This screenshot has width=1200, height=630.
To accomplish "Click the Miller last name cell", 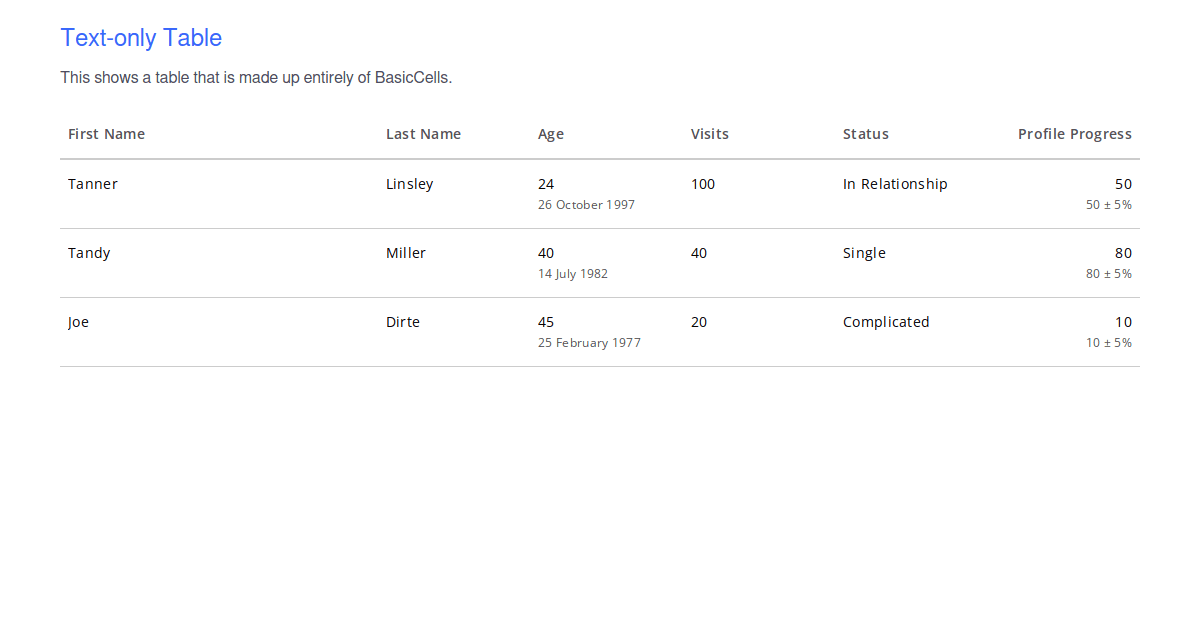I will pyautogui.click(x=406, y=252).
